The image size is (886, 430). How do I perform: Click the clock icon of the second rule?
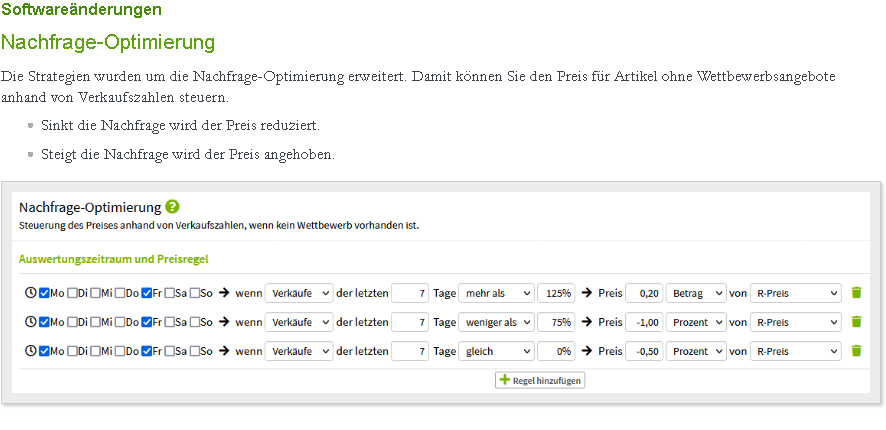click(31, 322)
